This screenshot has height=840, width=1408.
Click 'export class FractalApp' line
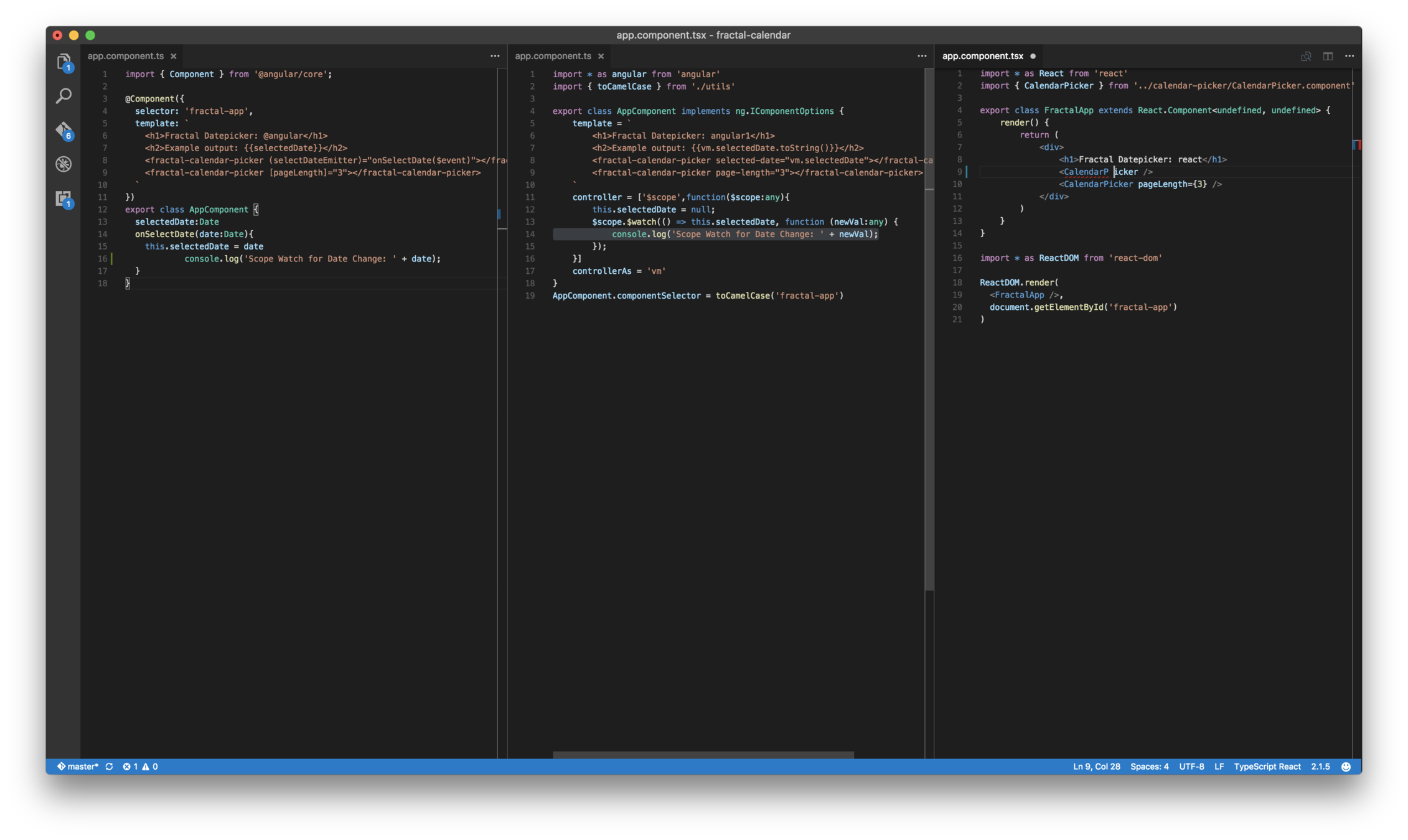click(1155, 110)
